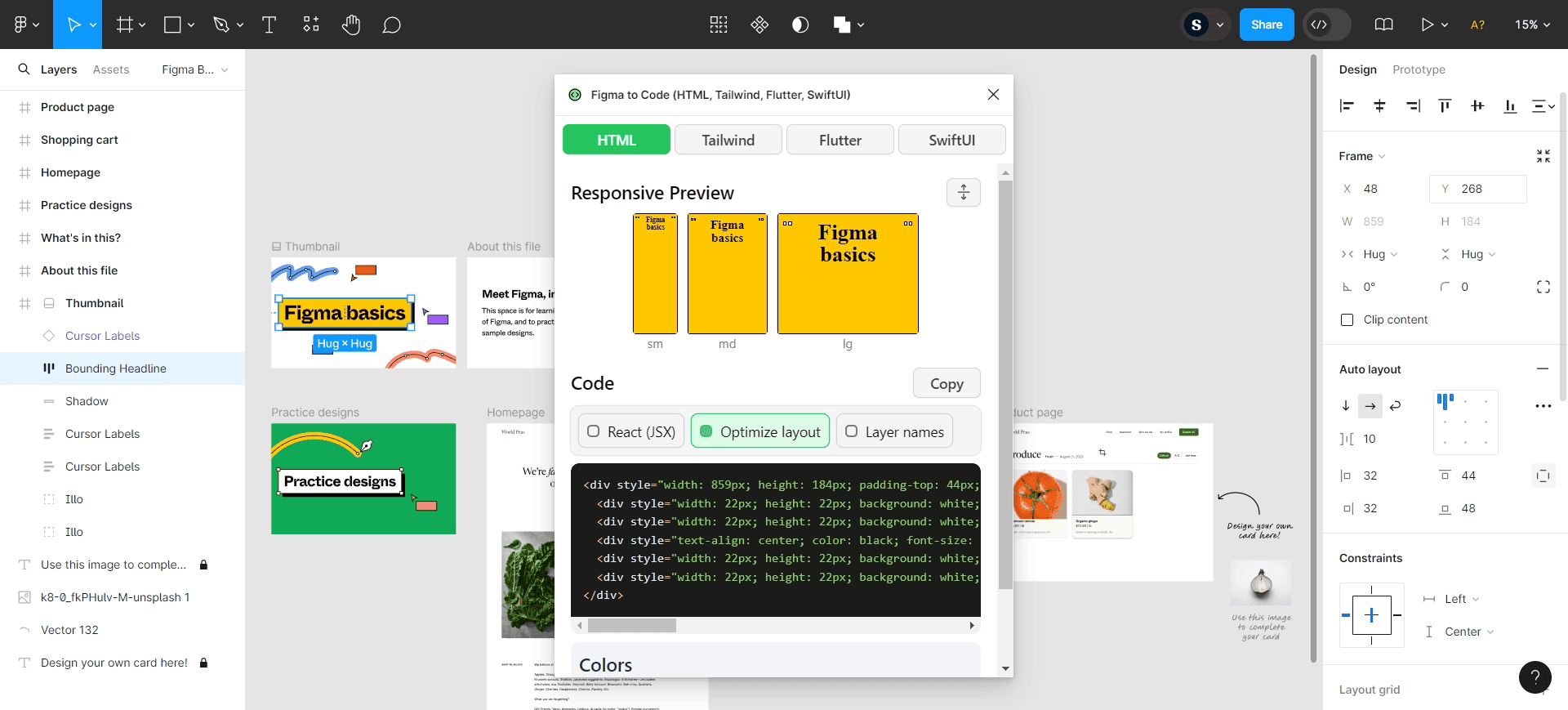The height and width of the screenshot is (710, 1568).
Task: Select the Shopping cart layer
Action: (x=122, y=140)
